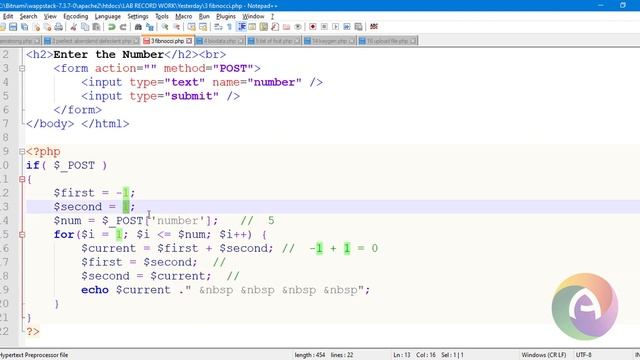This screenshot has width=640, height=360.
Task: Click the green Undo arrow icon
Action: [111, 27]
